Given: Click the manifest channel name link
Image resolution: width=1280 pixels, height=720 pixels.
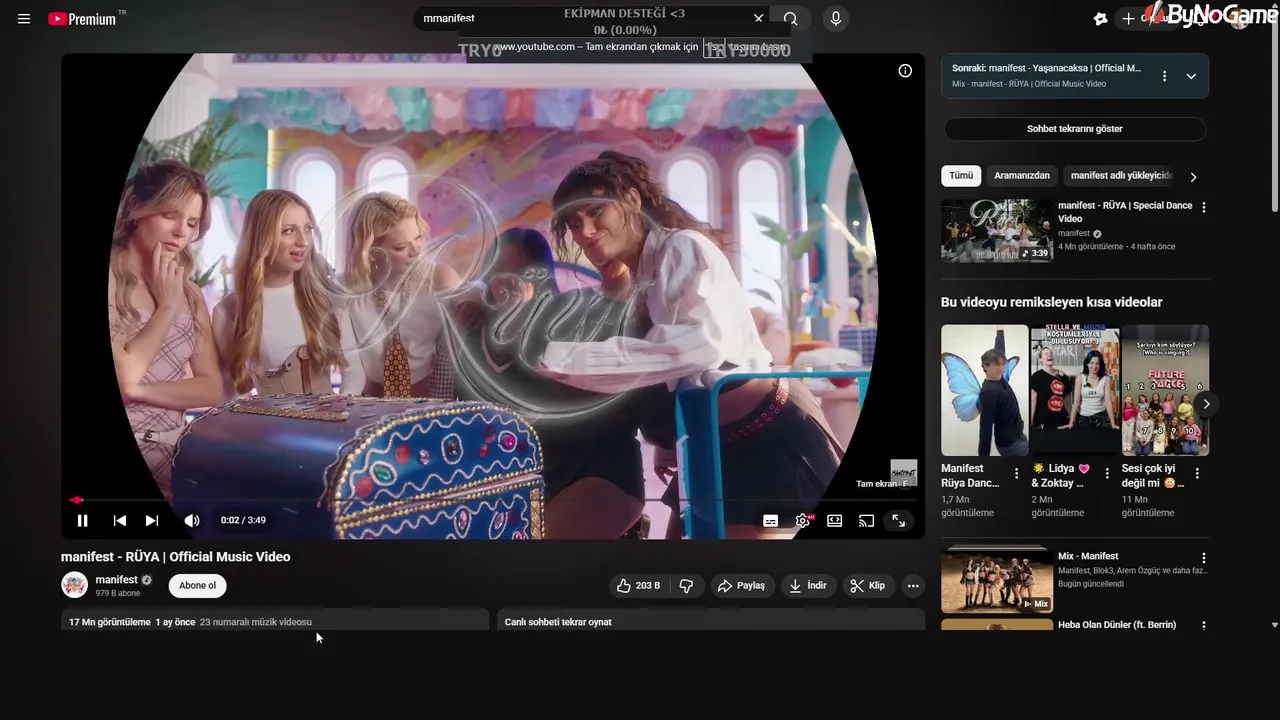Looking at the screenshot, I should 117,580.
